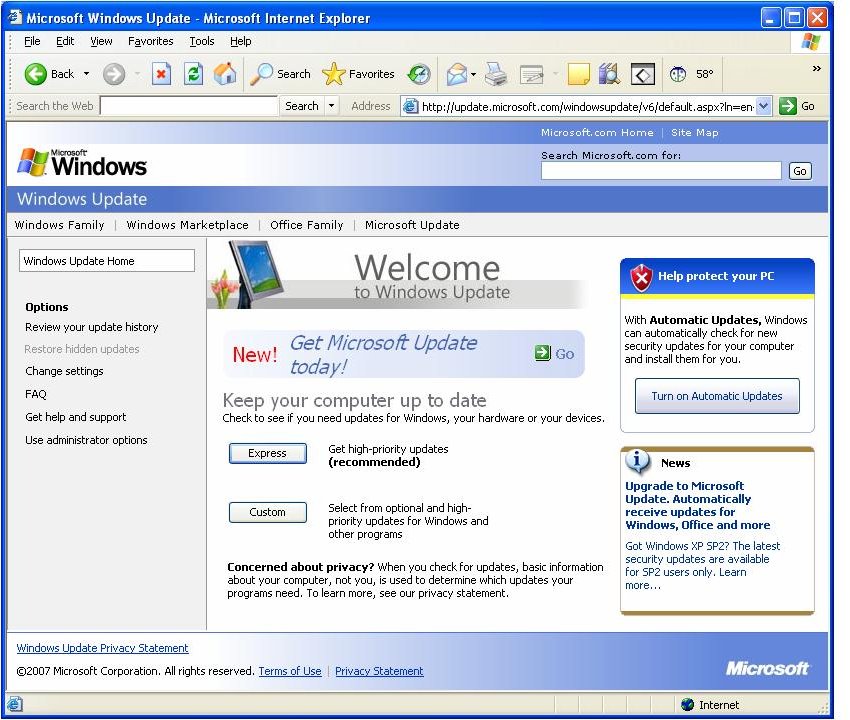Click the red shield Help protect your PC icon
Screen dimensions: 850x720
click(x=641, y=278)
